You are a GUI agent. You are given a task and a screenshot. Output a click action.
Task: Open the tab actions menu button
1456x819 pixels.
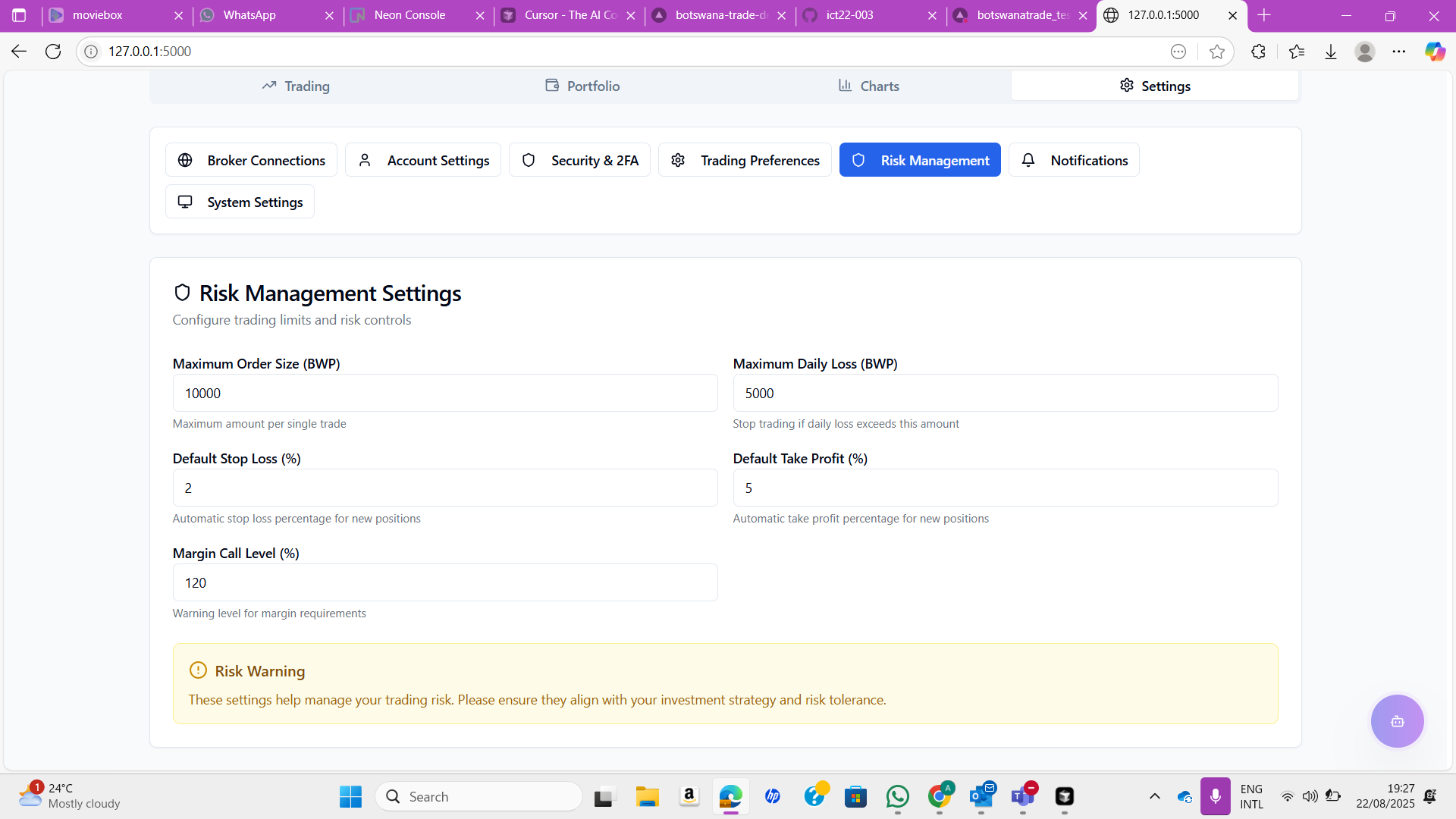pyautogui.click(x=20, y=15)
